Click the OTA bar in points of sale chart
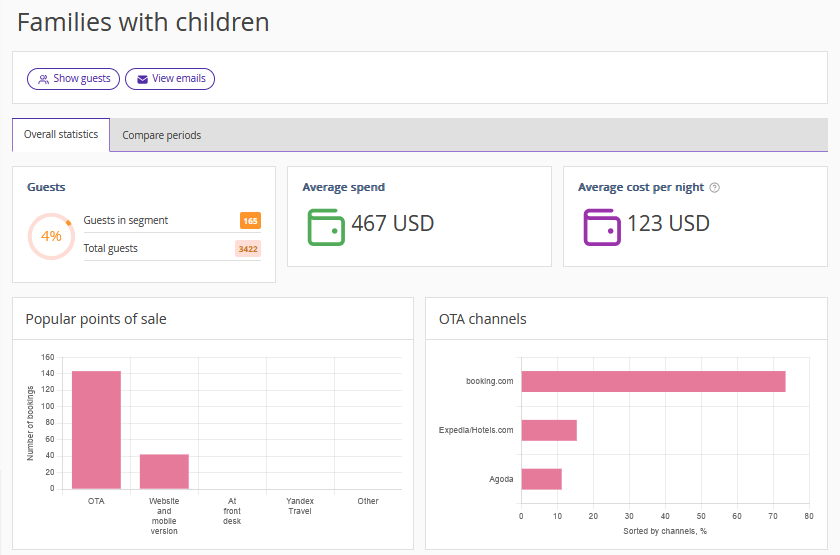Viewport: 840px width, 555px height. [96, 430]
